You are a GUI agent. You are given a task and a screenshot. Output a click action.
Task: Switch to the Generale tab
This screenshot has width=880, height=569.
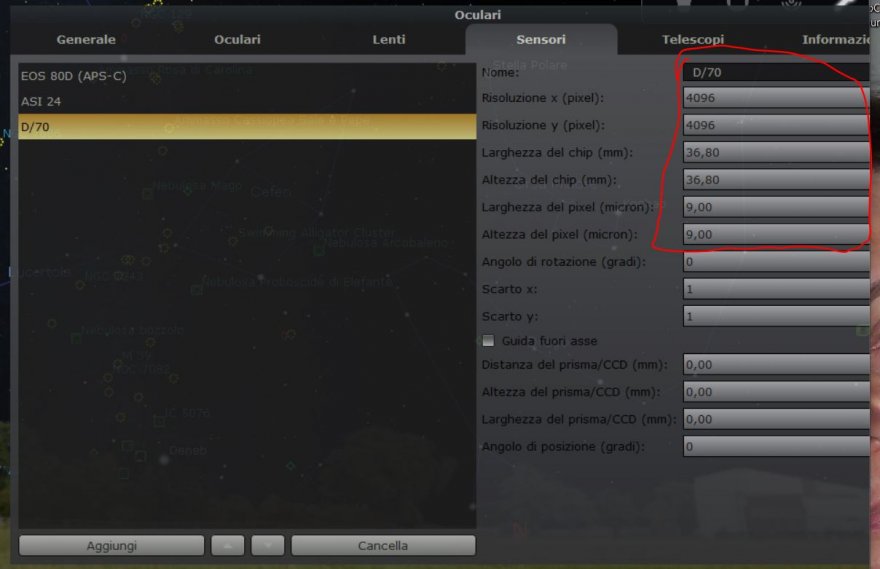[86, 39]
